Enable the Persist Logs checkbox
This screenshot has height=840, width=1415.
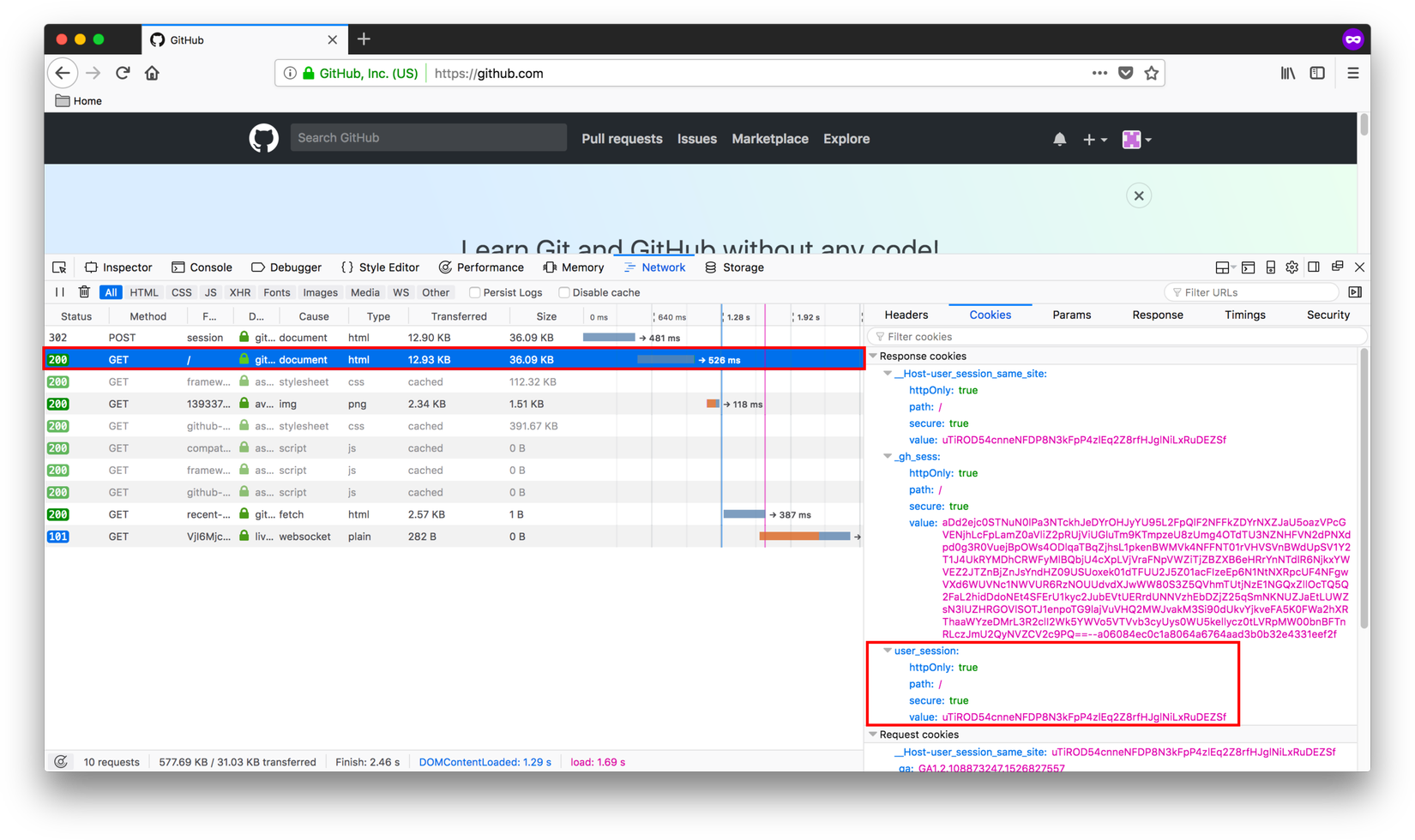[x=474, y=293]
